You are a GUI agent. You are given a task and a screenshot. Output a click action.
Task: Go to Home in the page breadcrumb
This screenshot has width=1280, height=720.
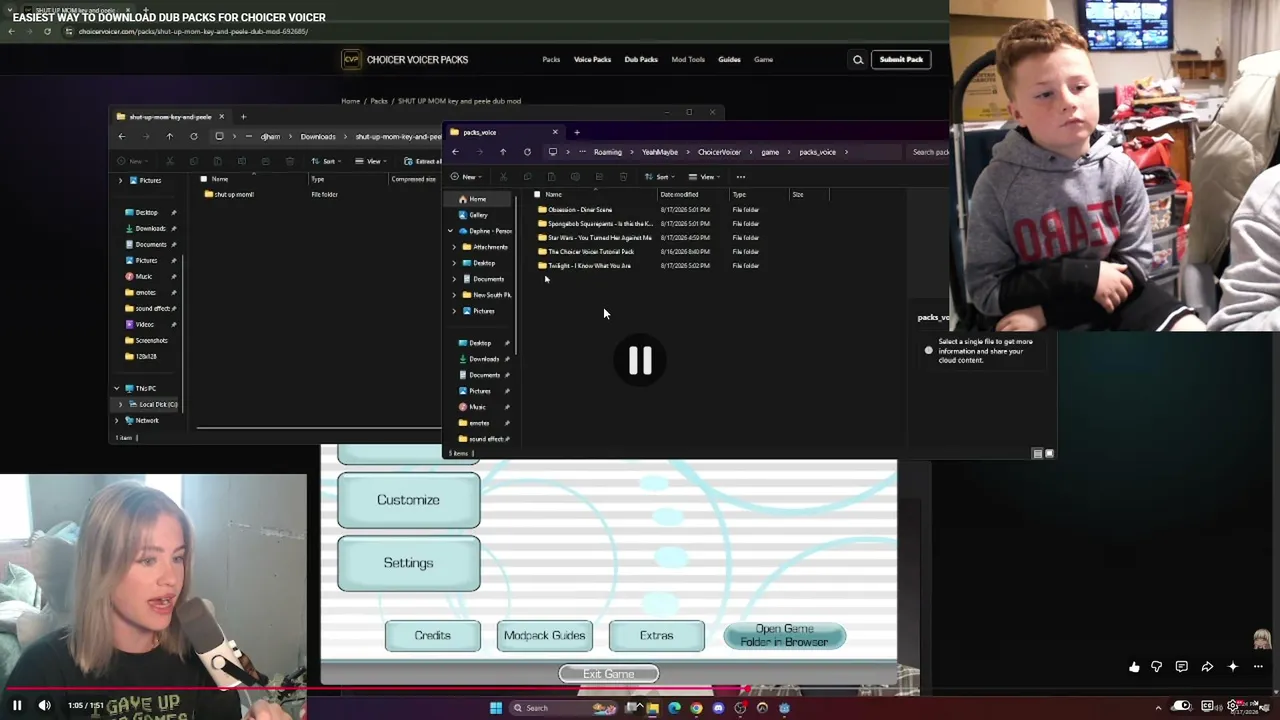coord(350,101)
